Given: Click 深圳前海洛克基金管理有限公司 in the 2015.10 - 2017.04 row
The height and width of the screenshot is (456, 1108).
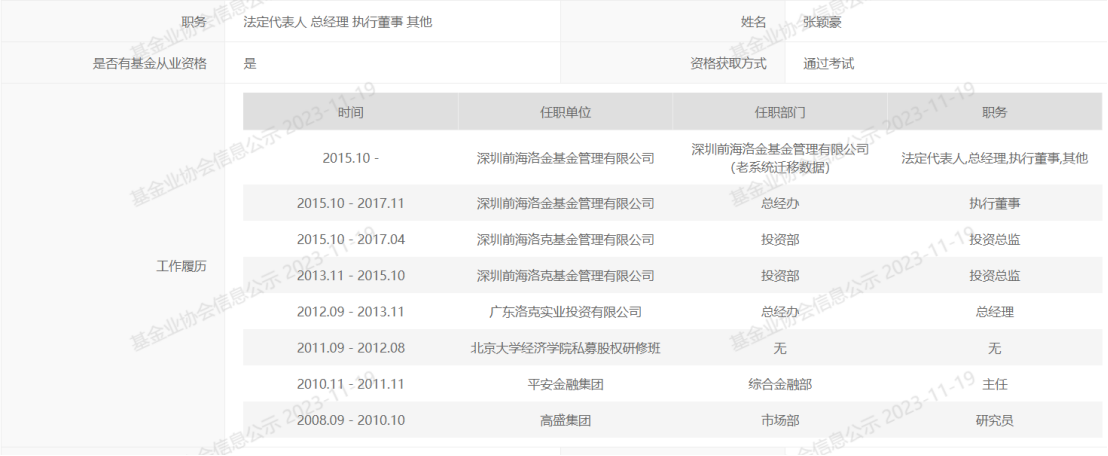Looking at the screenshot, I should [x=565, y=240].
